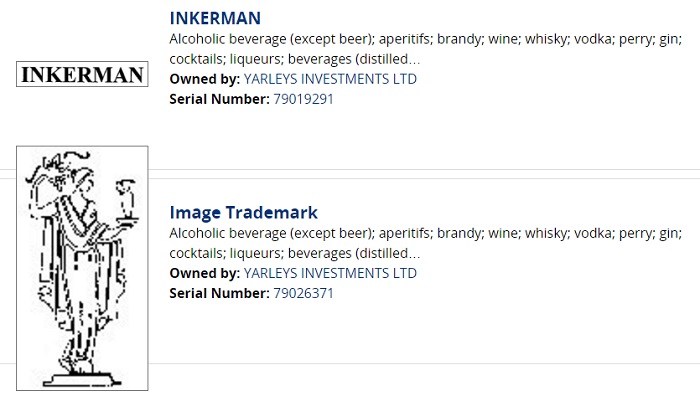Click the 'Serial Number:' label beside 79019291
The width and height of the screenshot is (700, 396).
pos(219,99)
